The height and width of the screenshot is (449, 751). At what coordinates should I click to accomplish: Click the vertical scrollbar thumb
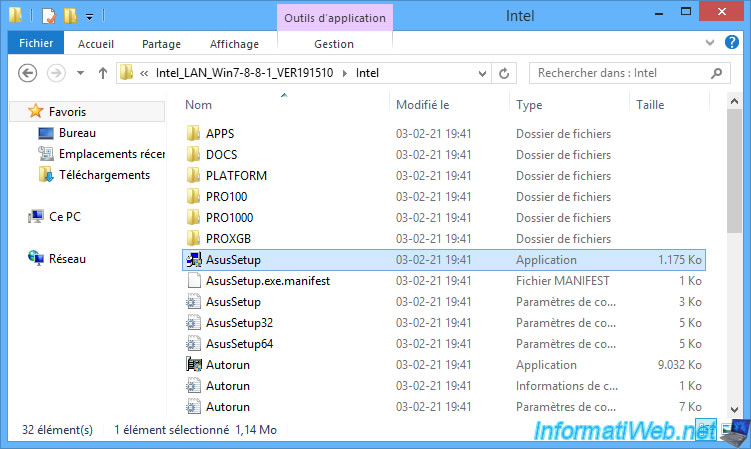pos(734,171)
